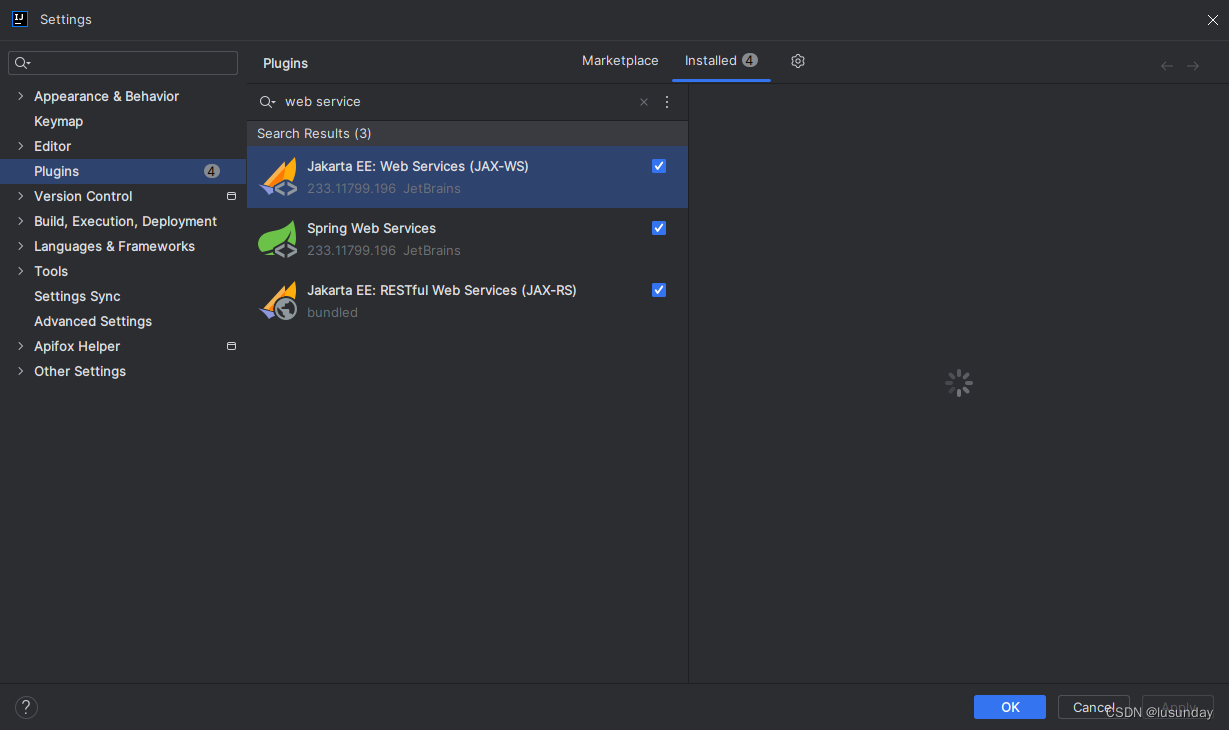Click the Spring Web Services leaf icon

[277, 239]
